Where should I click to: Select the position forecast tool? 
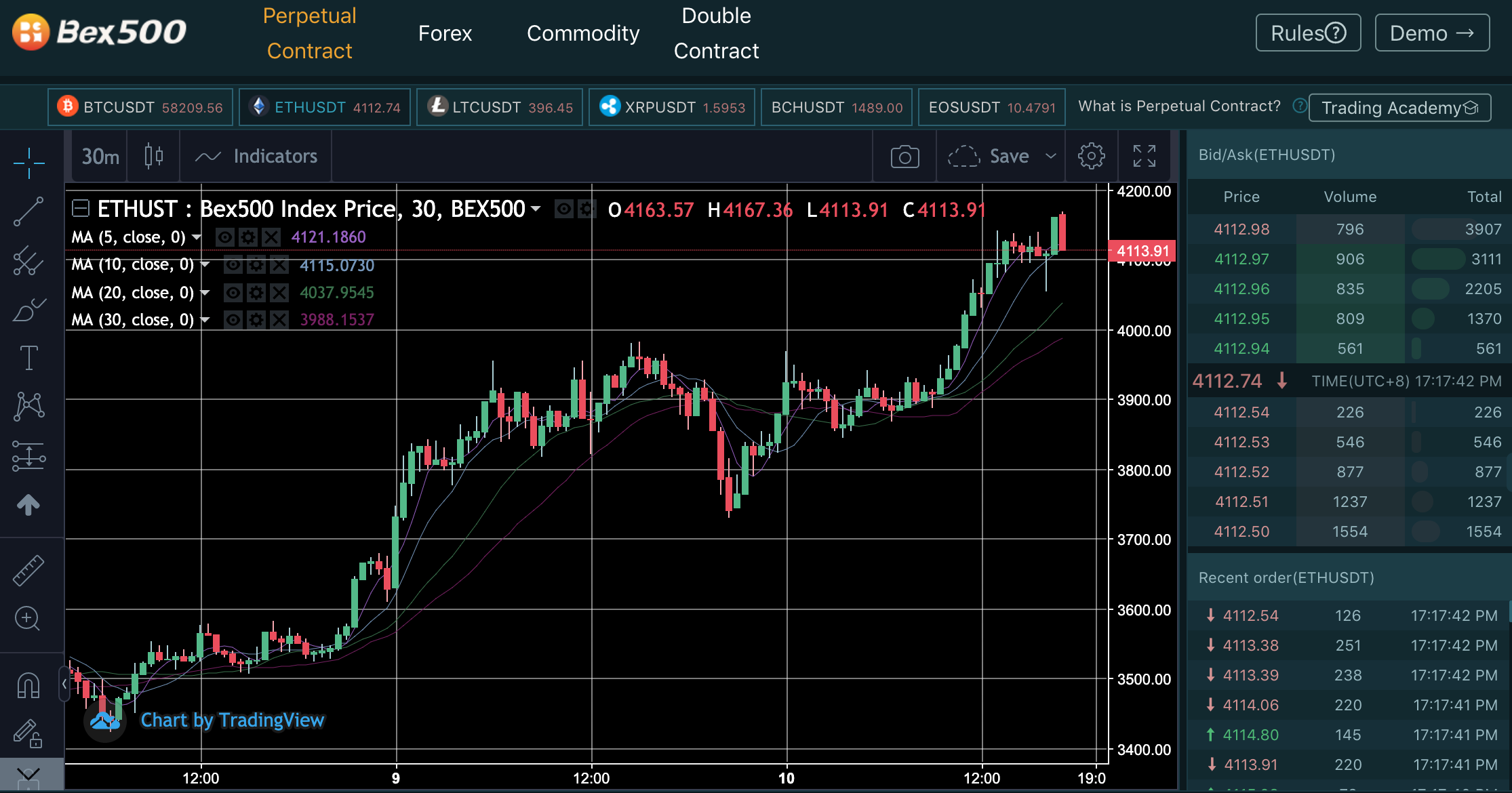point(29,455)
